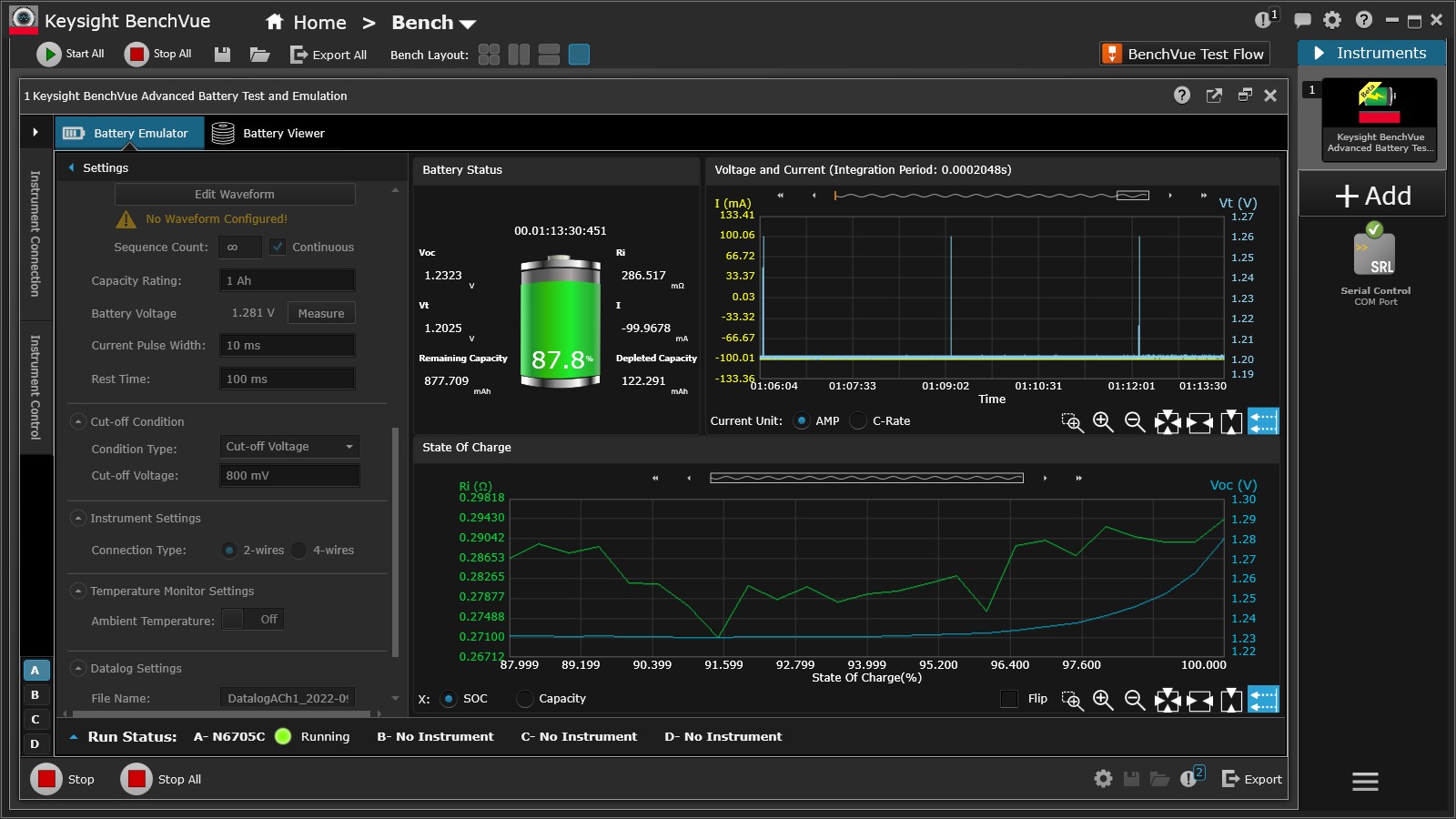The image size is (1456, 819).
Task: Uncheck the Continuous sequence checkbox
Action: (278, 247)
